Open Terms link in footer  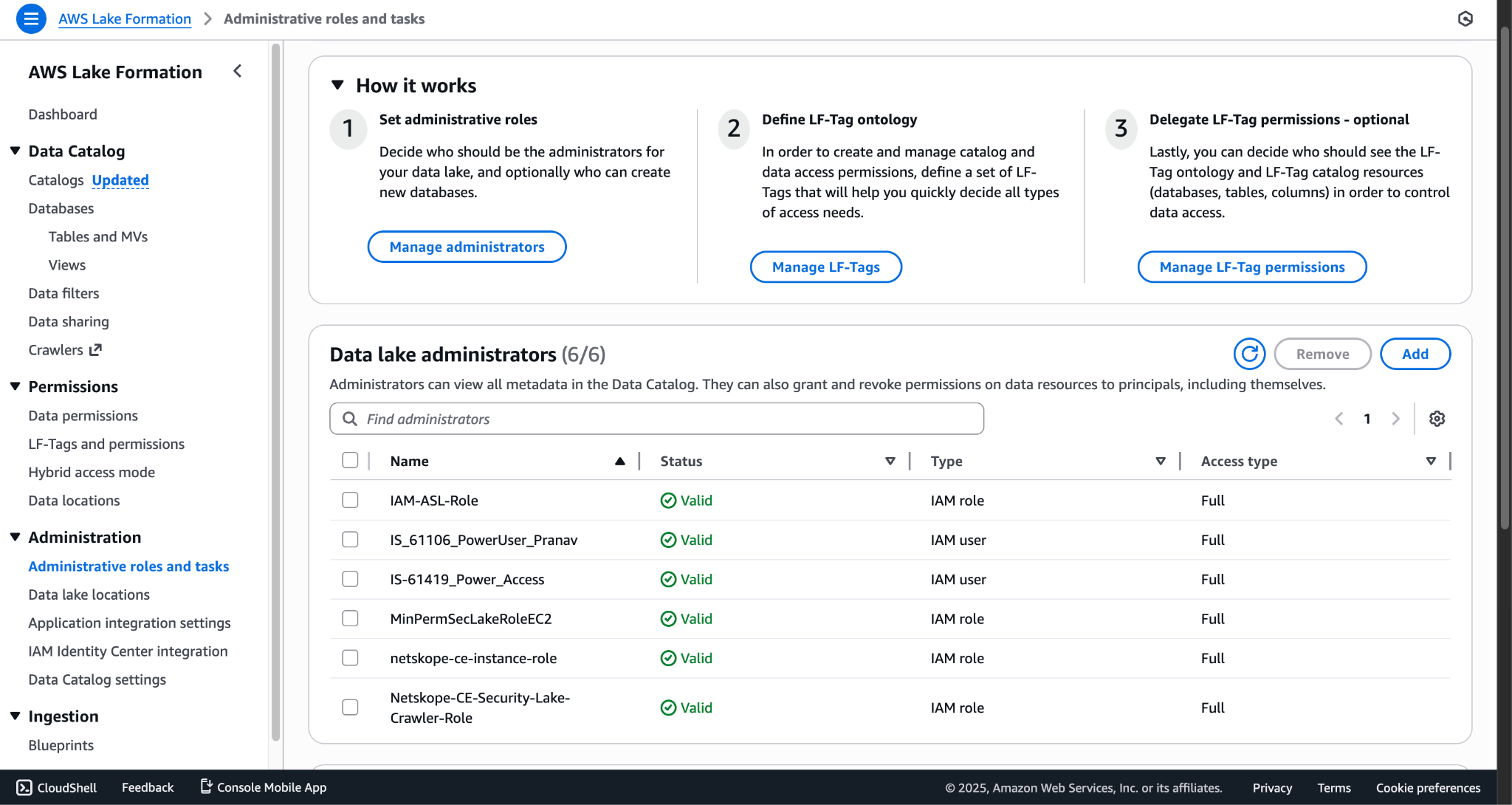pos(1334,787)
